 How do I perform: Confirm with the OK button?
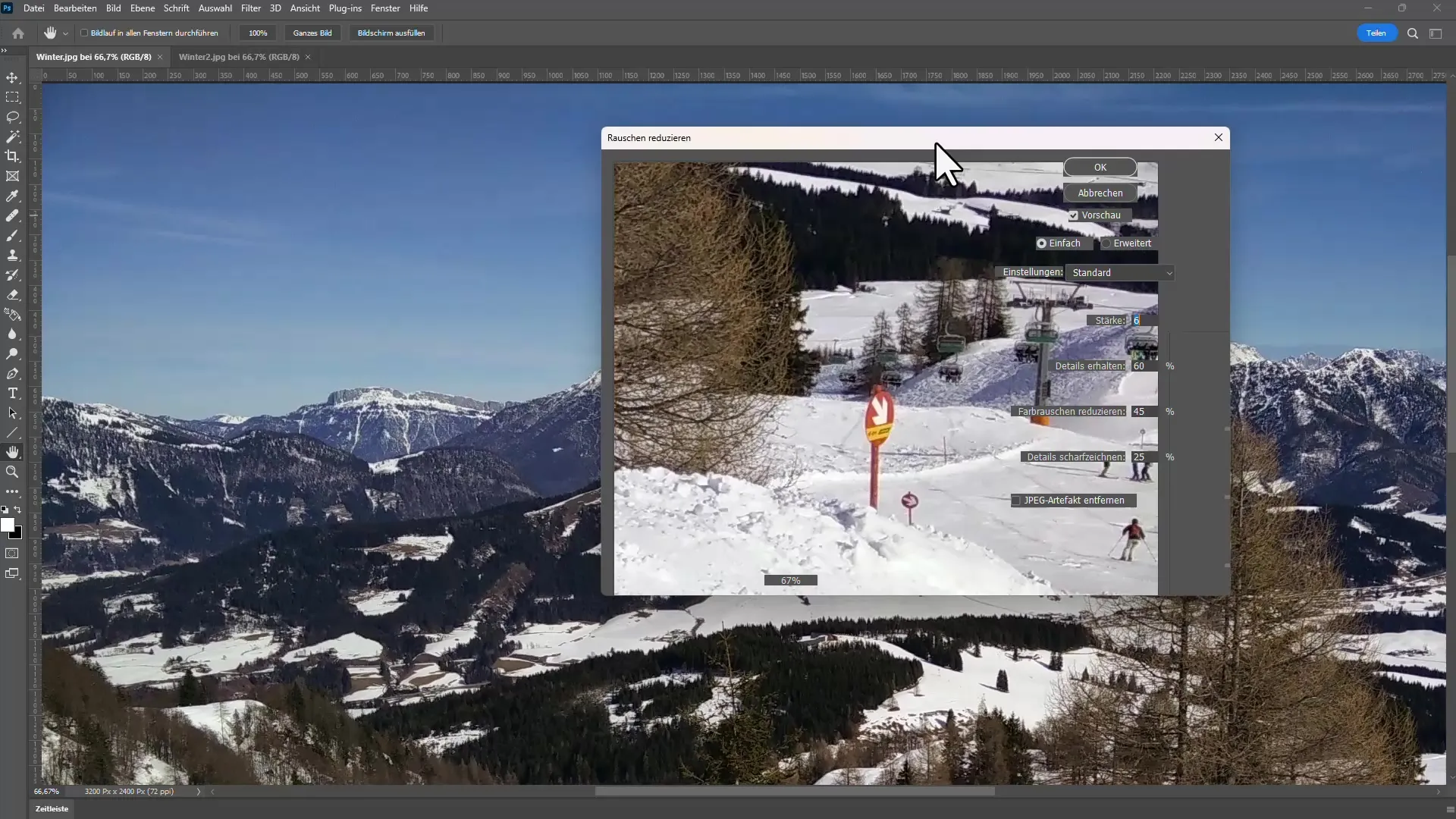(x=1100, y=168)
